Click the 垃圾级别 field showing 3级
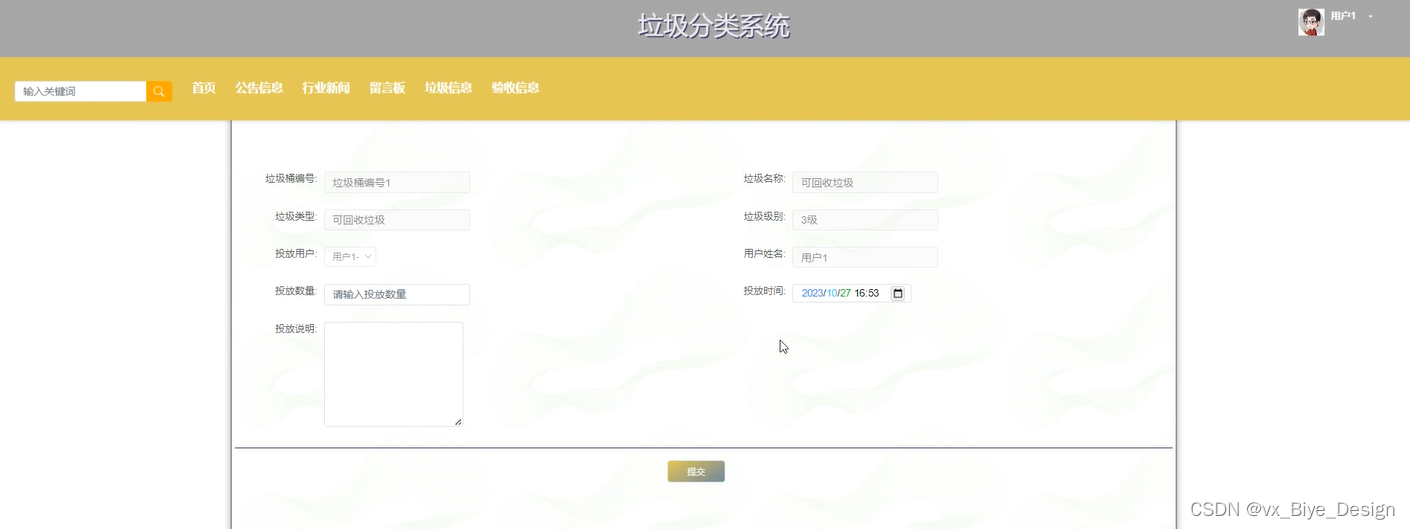The image size is (1410, 529). [865, 219]
